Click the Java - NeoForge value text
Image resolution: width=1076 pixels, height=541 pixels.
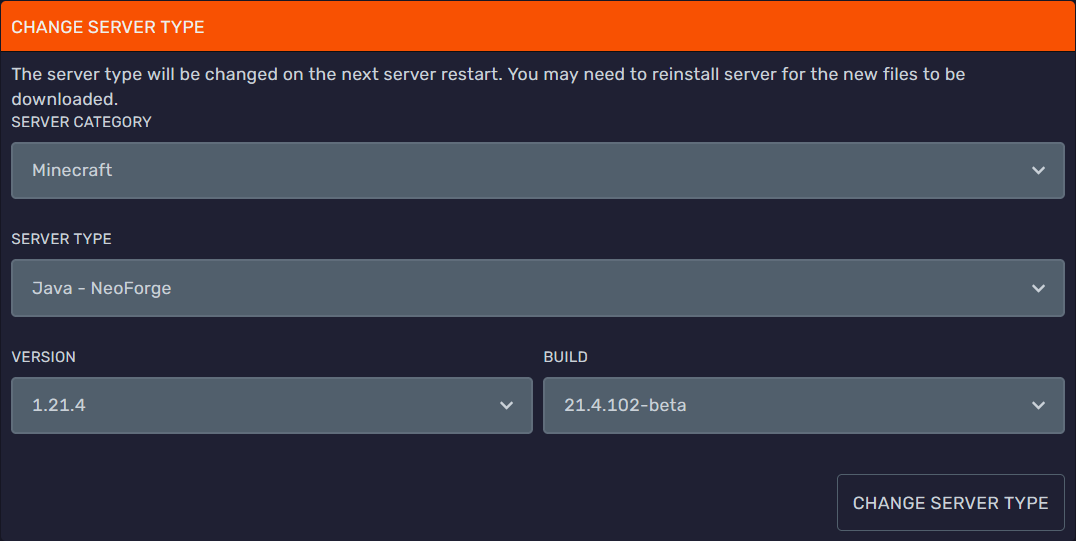pyautogui.click(x=102, y=288)
